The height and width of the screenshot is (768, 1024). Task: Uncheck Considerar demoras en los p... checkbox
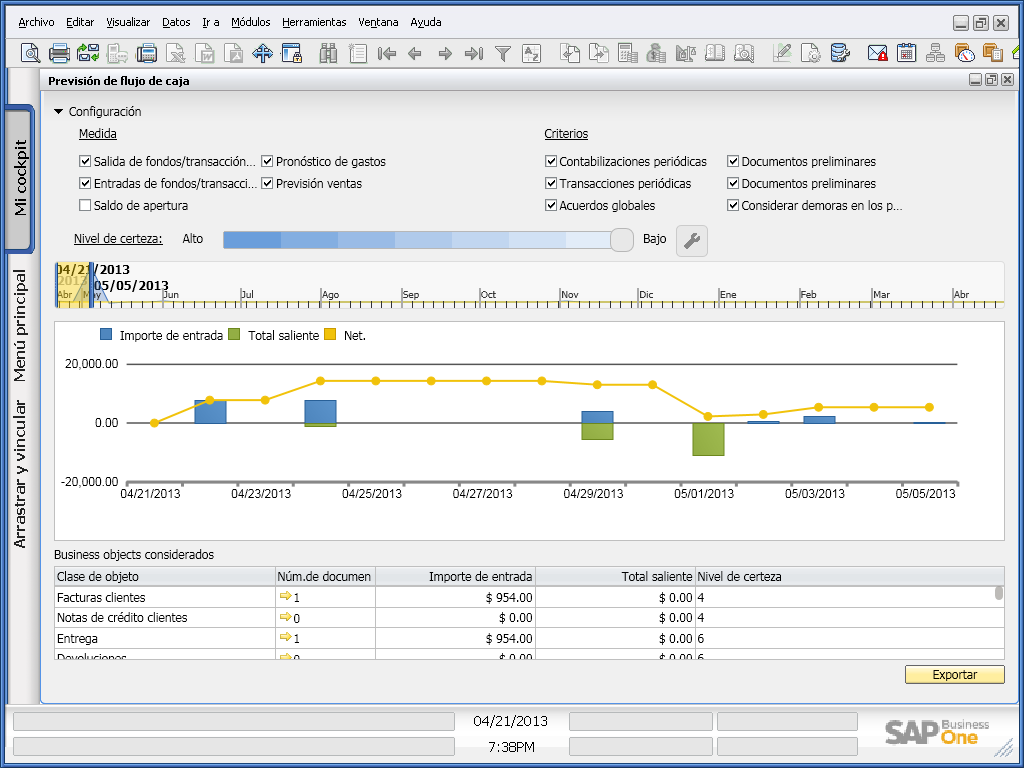[x=733, y=205]
